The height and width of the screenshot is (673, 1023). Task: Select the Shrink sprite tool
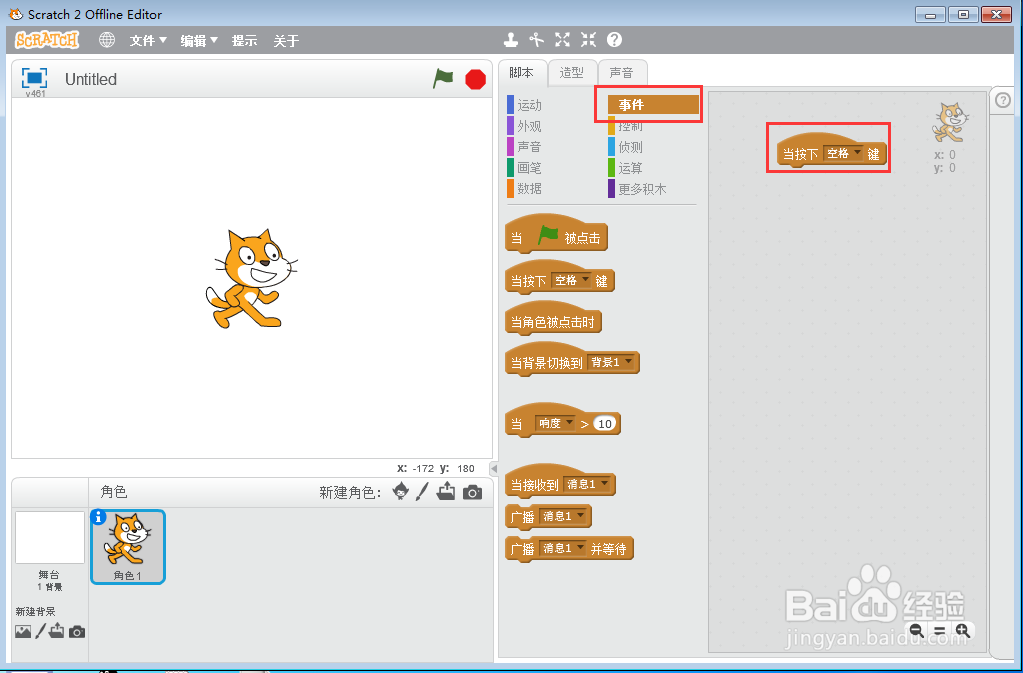(x=587, y=40)
